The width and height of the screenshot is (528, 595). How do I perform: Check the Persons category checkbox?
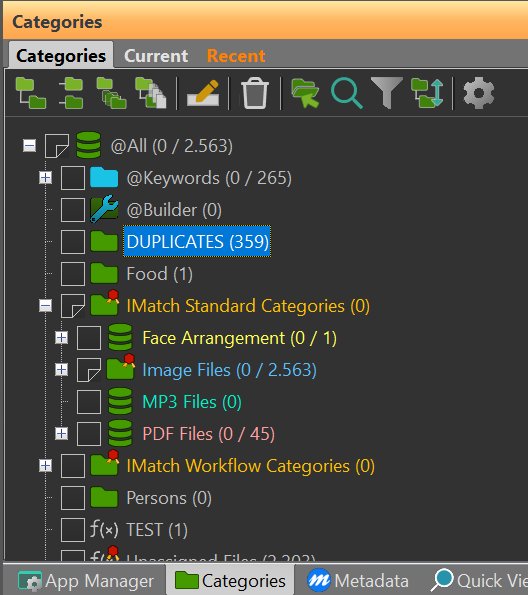coord(73,497)
